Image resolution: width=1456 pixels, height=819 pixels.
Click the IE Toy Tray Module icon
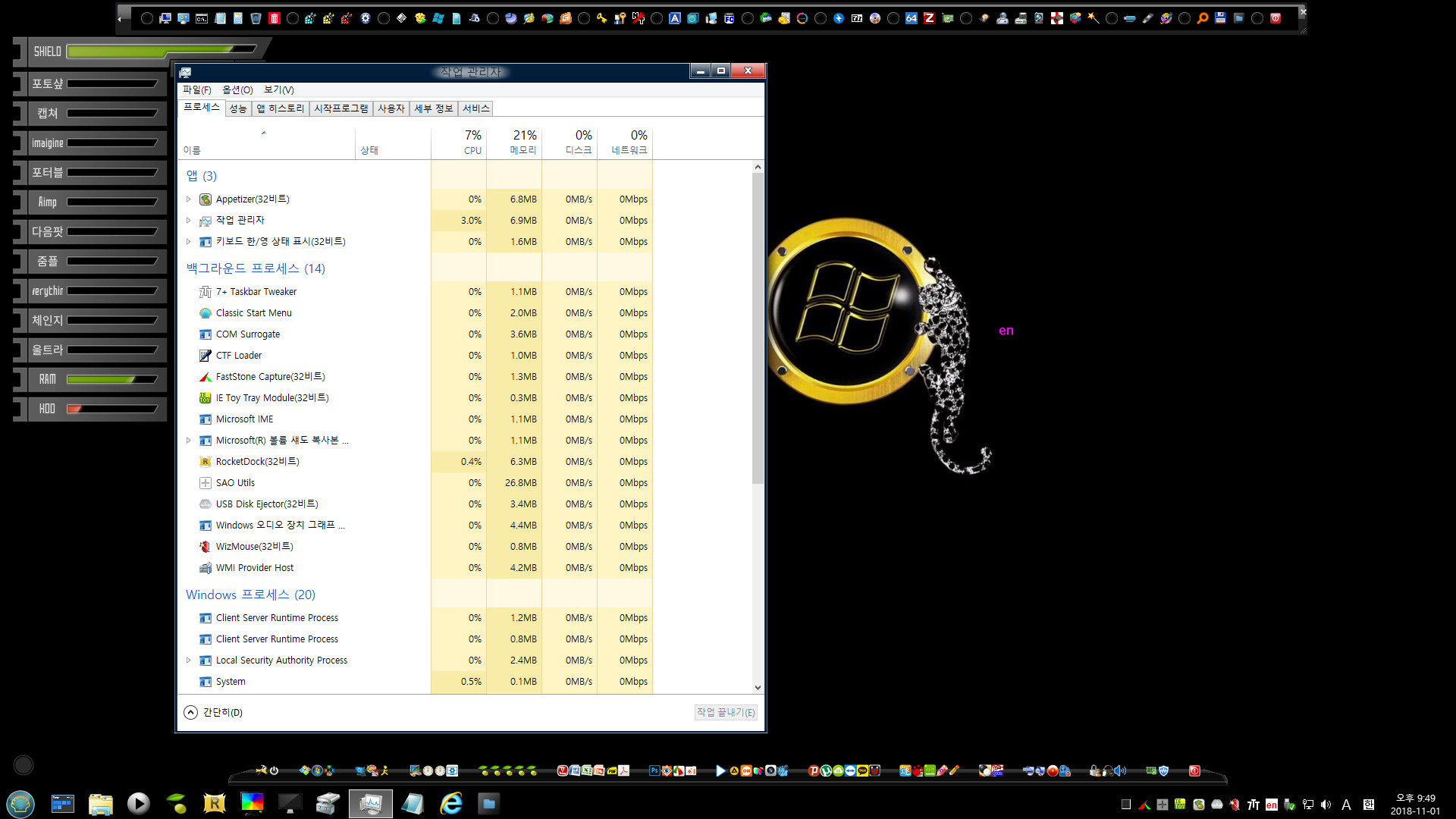pos(205,398)
